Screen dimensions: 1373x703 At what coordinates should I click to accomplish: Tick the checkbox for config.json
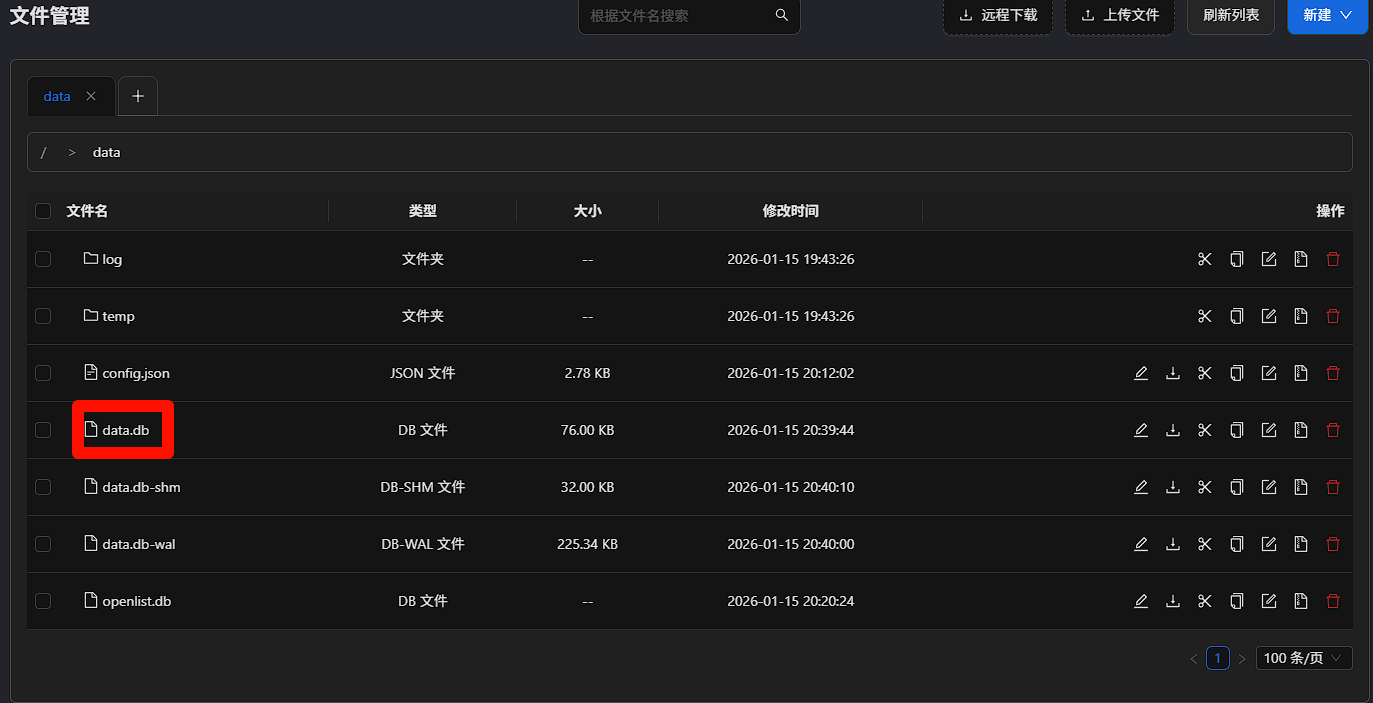point(43,373)
